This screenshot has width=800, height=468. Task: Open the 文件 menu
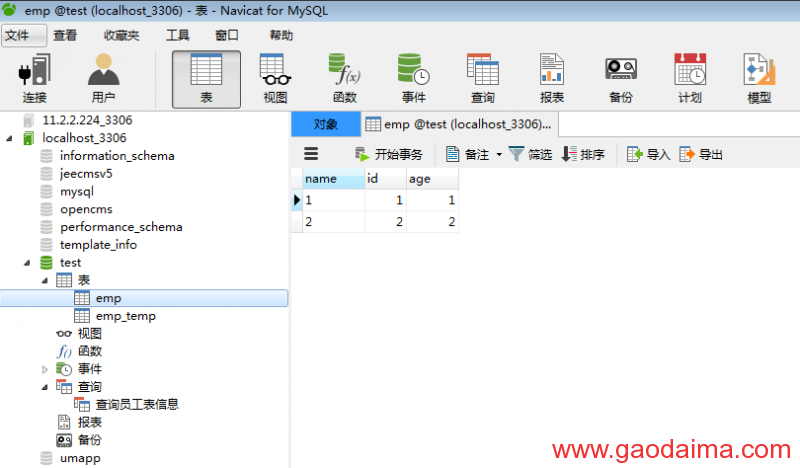click(x=23, y=35)
